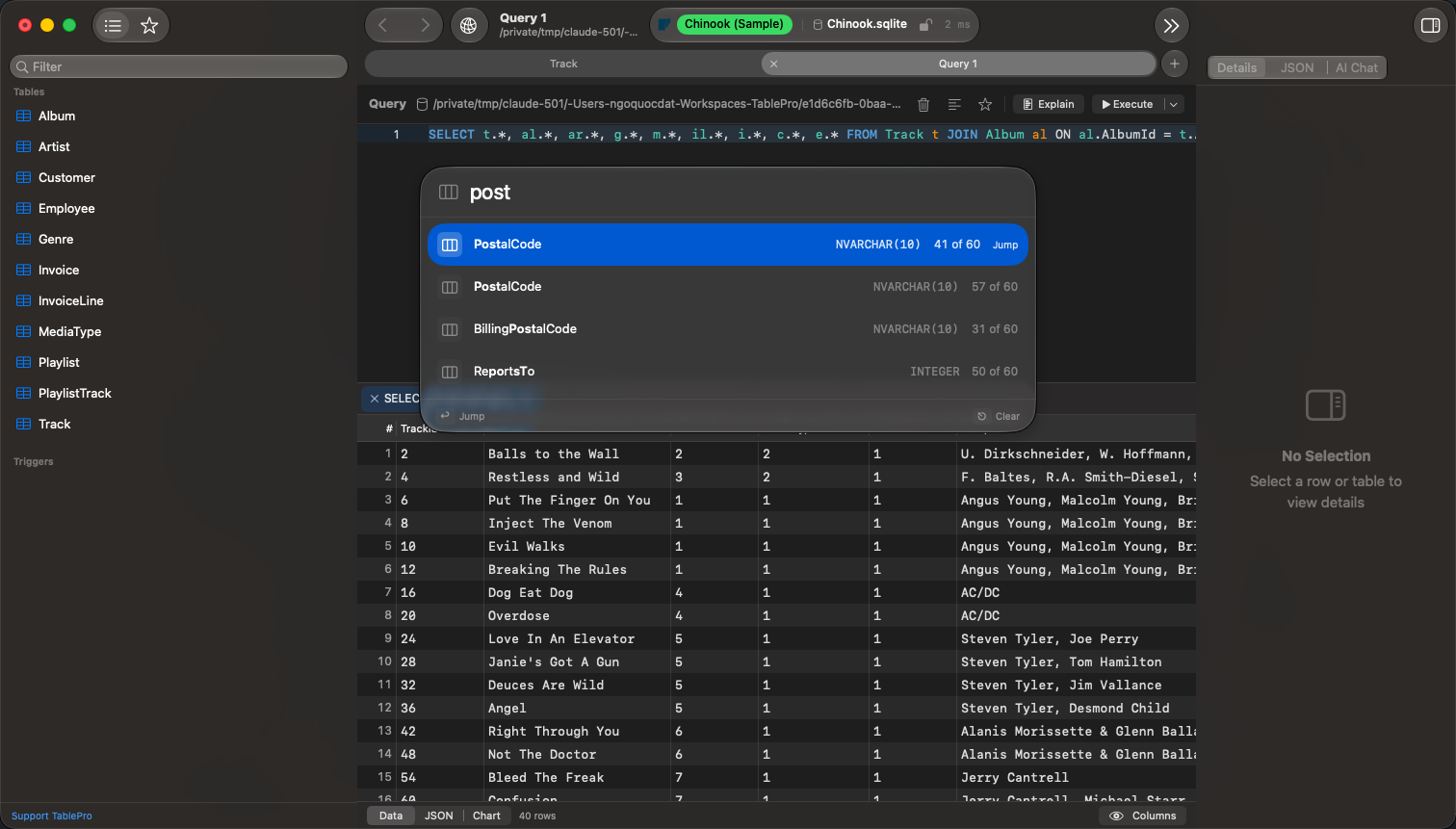1456x829 pixels.
Task: Click the Track table icon in sidebar
Action: click(24, 424)
